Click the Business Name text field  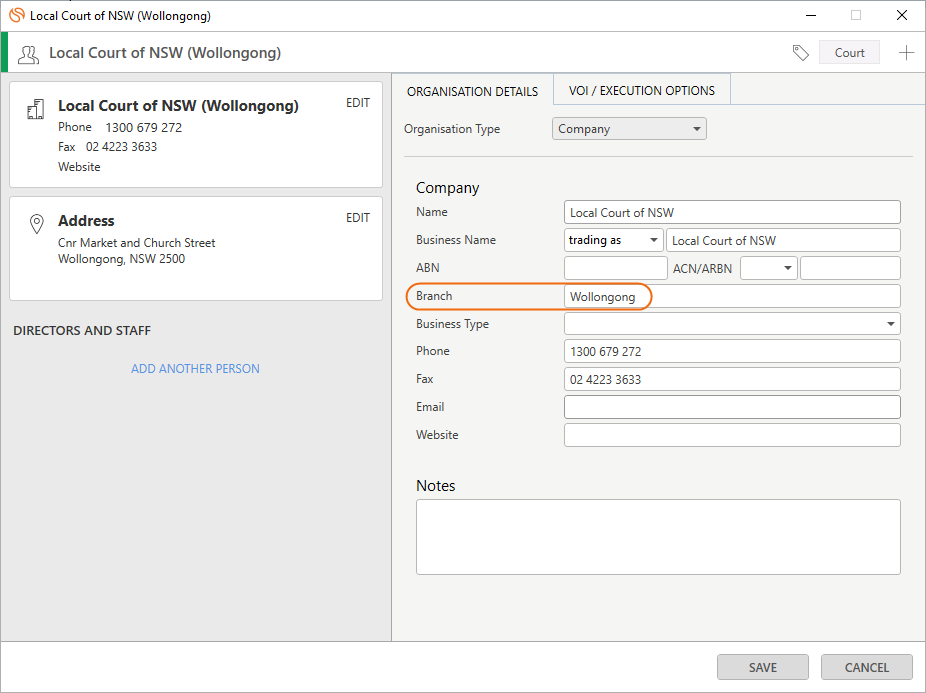point(783,240)
